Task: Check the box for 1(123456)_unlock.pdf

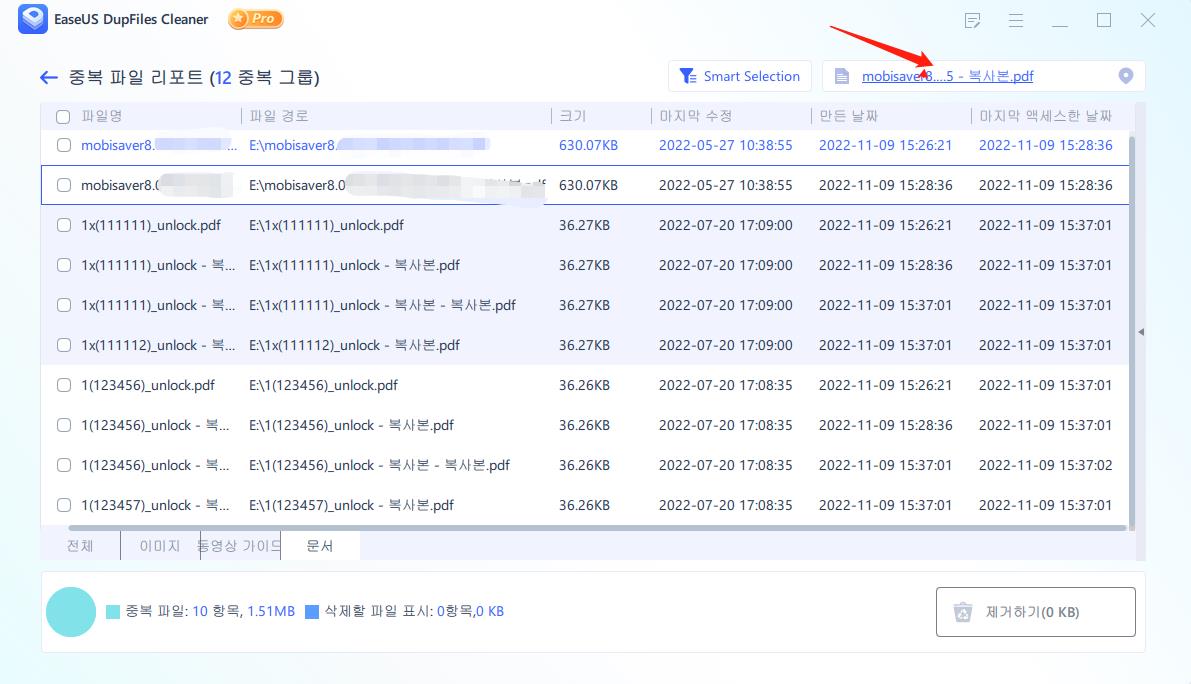Action: (63, 385)
